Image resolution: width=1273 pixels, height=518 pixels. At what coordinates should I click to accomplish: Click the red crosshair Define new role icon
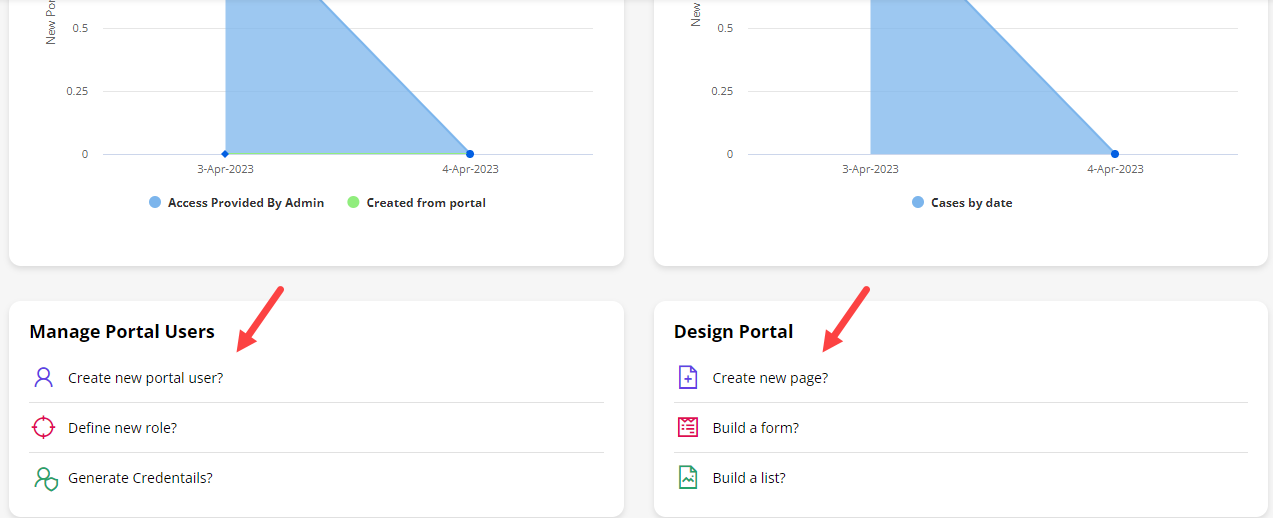pyautogui.click(x=43, y=428)
